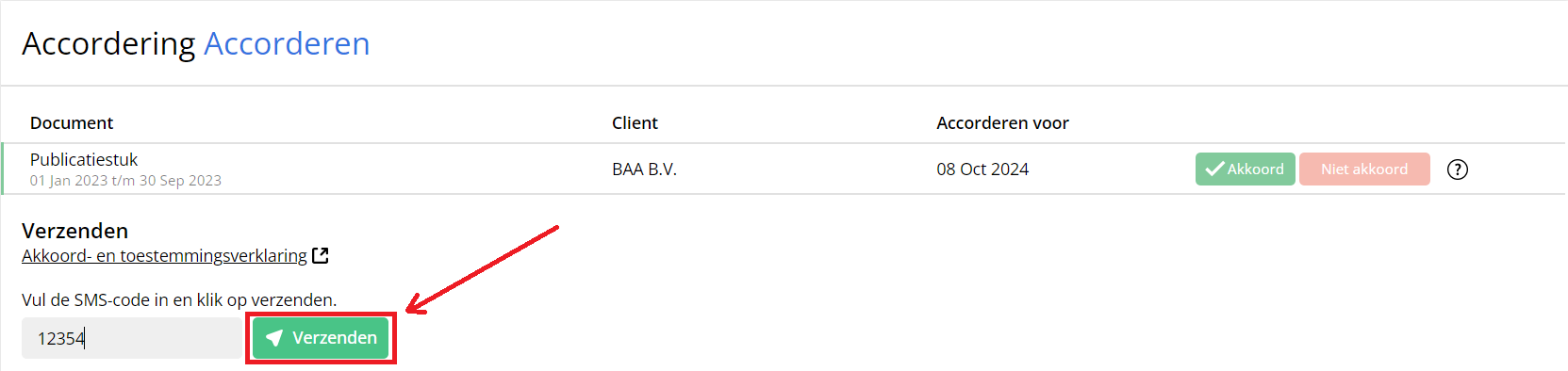Viewport: 1568px width, 371px height.
Task: Click the Accorderen voor column header
Action: point(1002,123)
